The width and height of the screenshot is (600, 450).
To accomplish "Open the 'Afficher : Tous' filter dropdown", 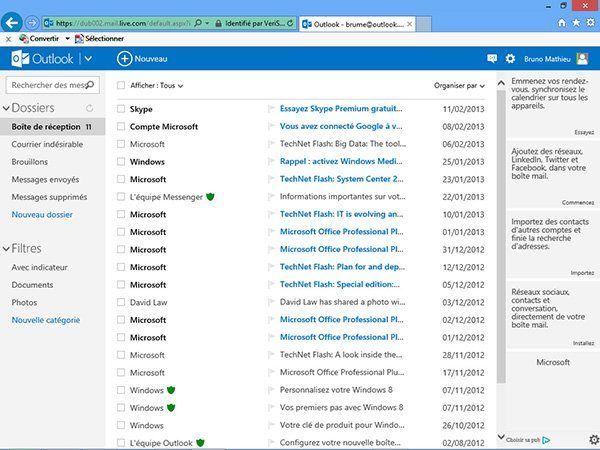I will [158, 86].
